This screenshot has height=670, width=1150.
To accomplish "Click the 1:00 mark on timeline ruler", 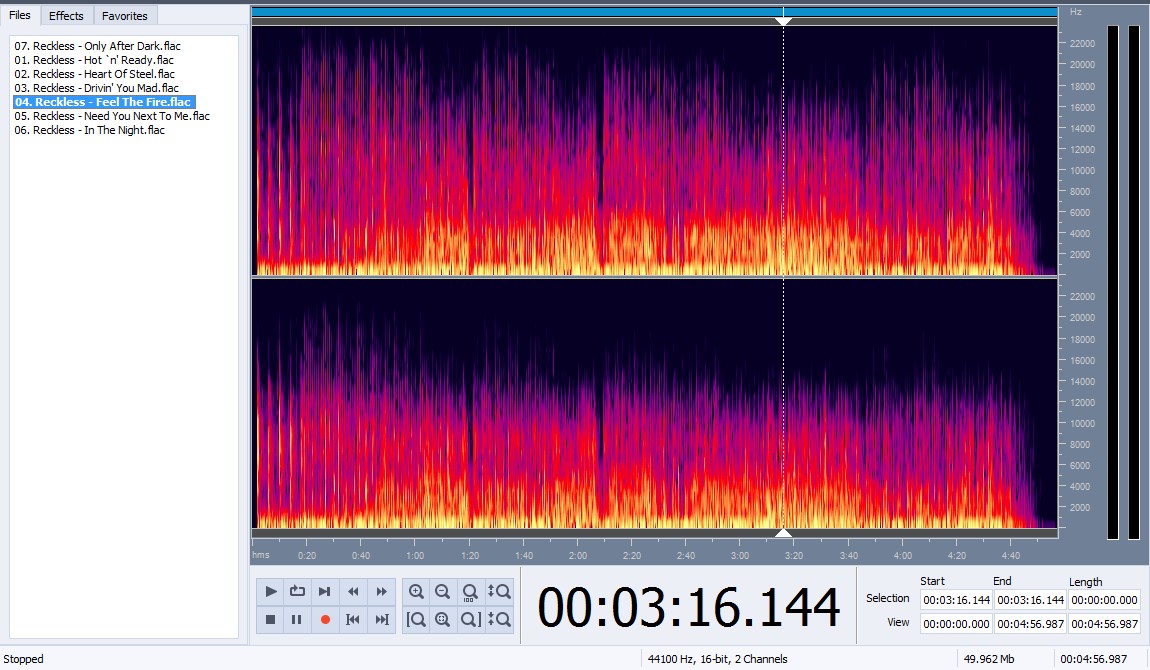I will tap(415, 556).
